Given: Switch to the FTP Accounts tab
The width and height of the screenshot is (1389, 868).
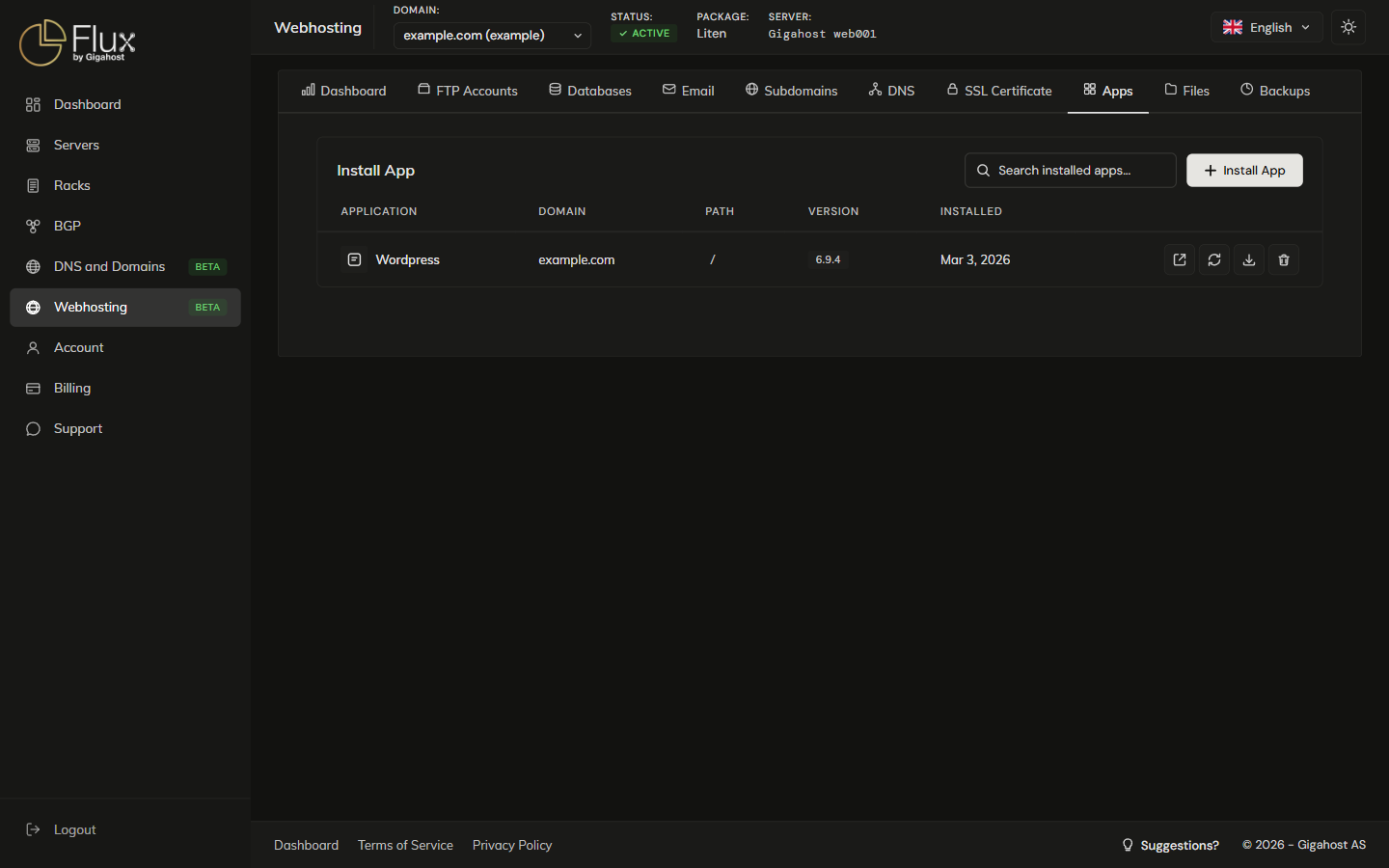Looking at the screenshot, I should [x=468, y=91].
